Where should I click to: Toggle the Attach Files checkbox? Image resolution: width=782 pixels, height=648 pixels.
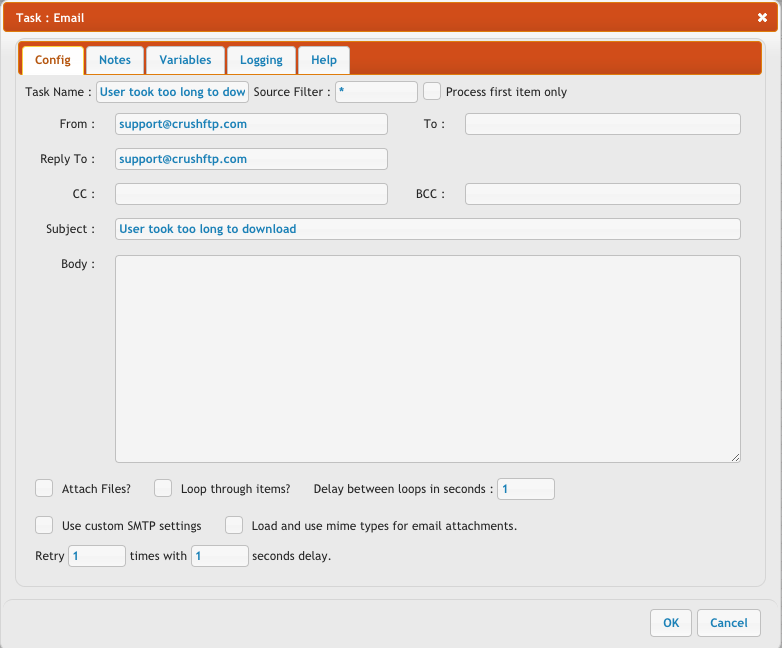(x=44, y=488)
